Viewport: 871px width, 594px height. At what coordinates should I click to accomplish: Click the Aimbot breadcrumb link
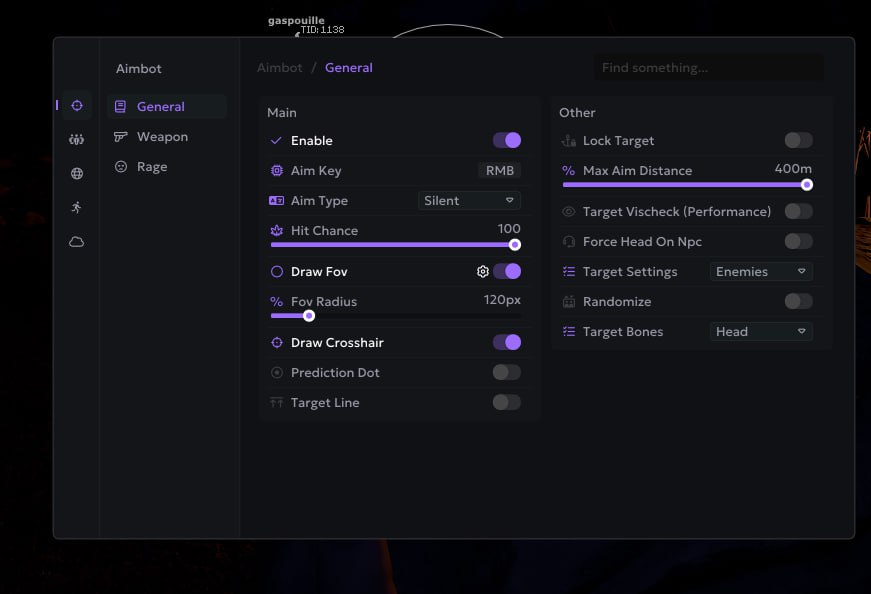[x=279, y=68]
